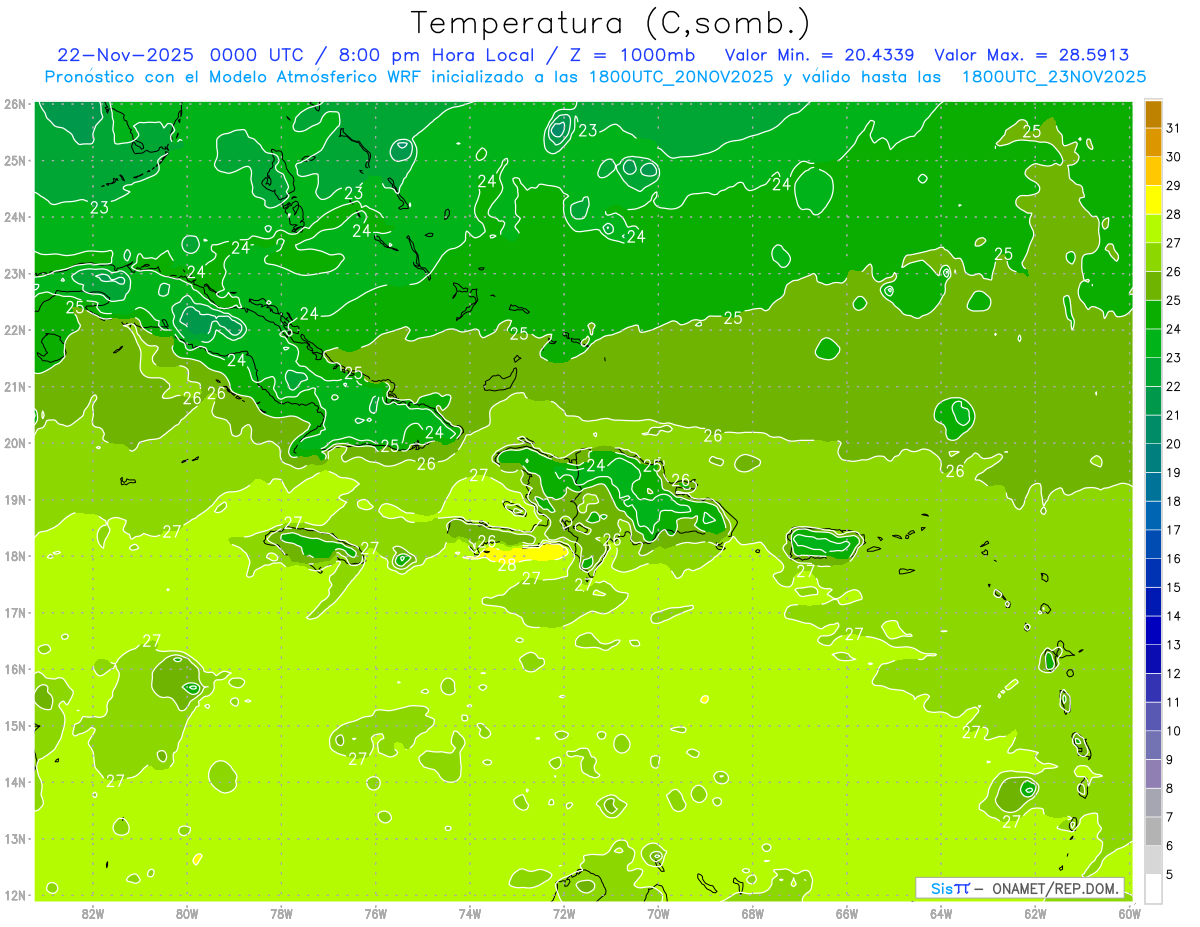Click the color scale label '12'
This screenshot has height=927, width=1200.
point(1174,673)
